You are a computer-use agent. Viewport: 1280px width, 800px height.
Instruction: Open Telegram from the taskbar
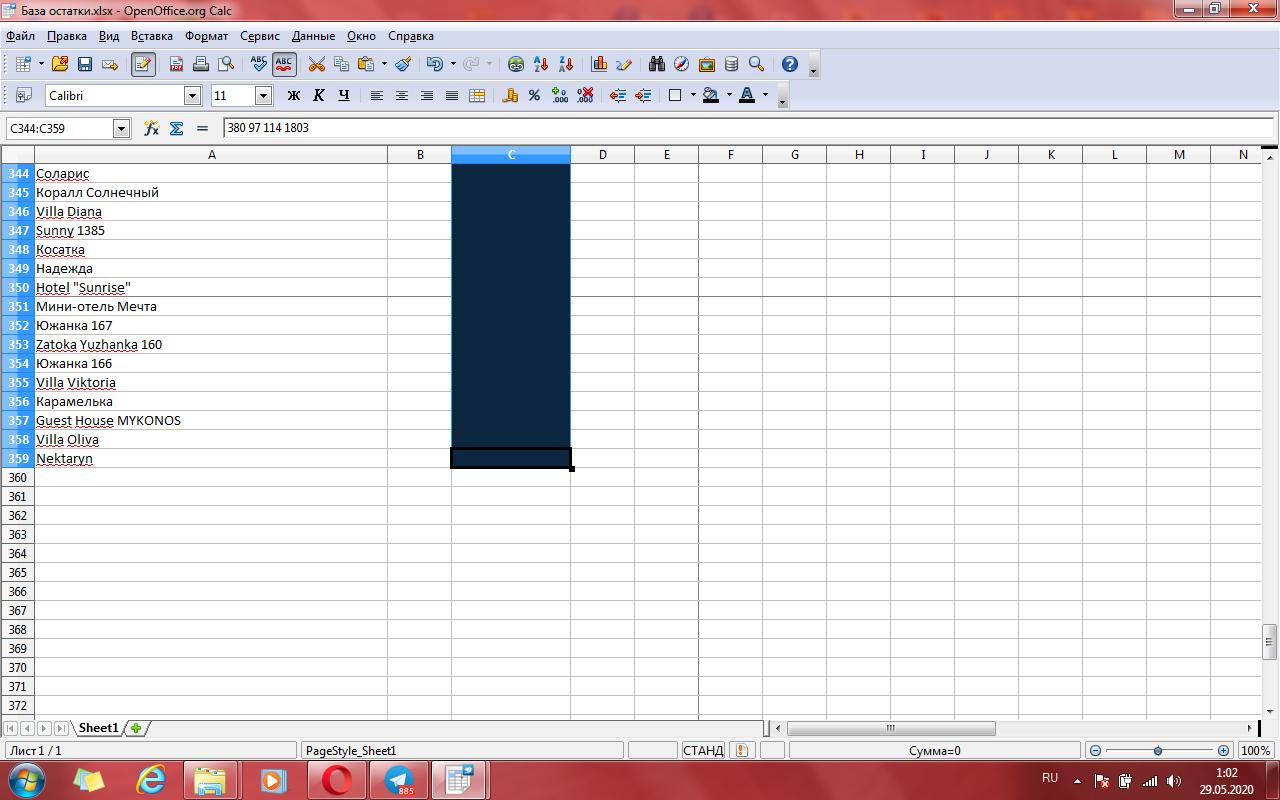click(x=400, y=780)
